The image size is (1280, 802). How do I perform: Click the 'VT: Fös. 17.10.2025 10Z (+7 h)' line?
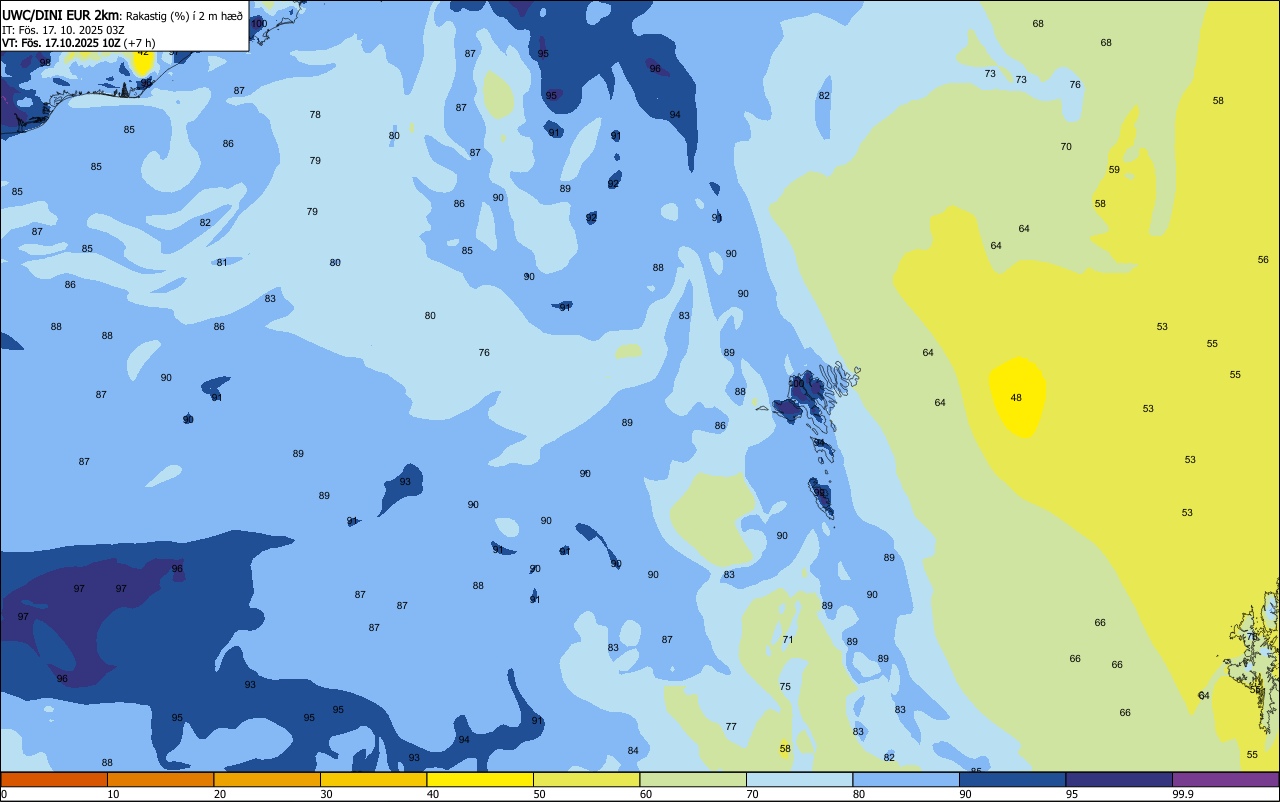[x=78, y=43]
